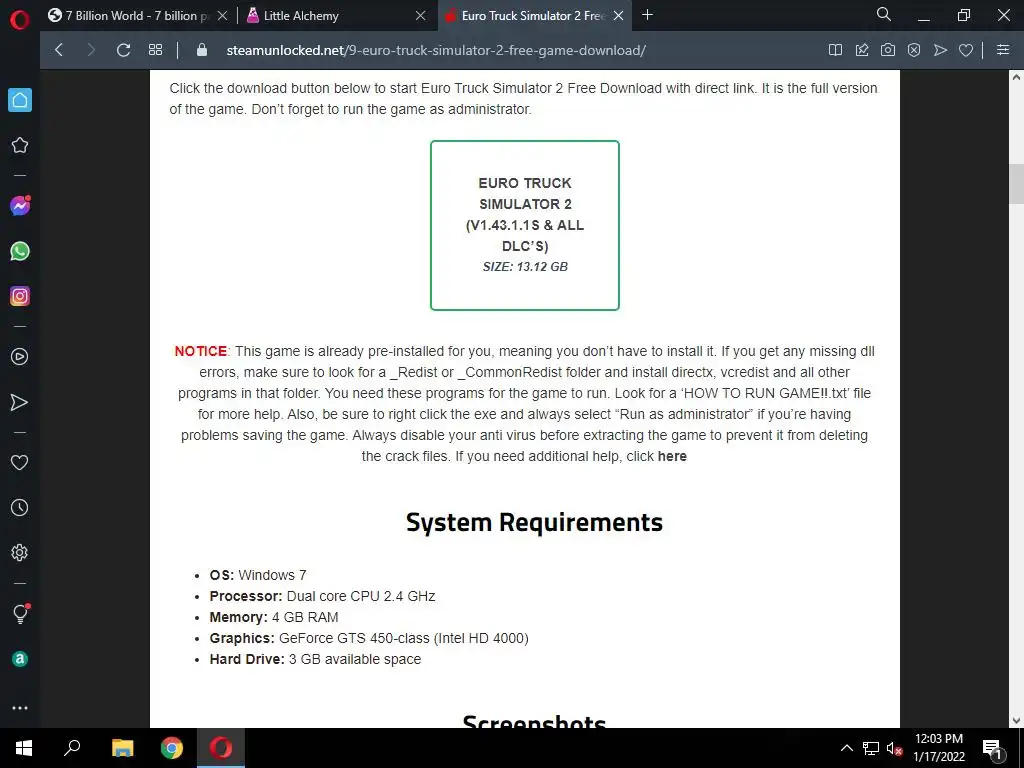Click the muted volume tray icon
Screen dimensions: 1024x768
click(x=895, y=748)
